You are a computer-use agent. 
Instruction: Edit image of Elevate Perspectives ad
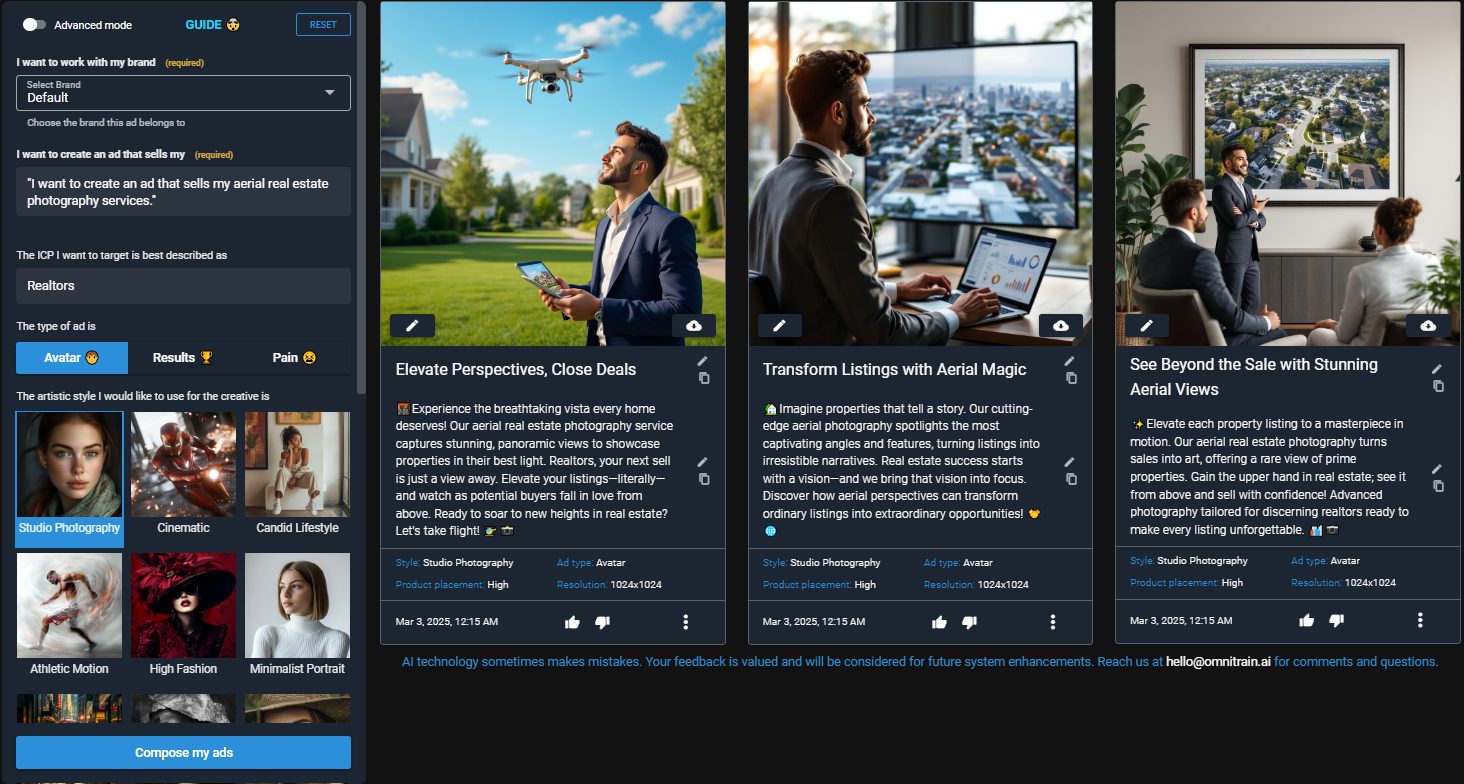(x=412, y=325)
